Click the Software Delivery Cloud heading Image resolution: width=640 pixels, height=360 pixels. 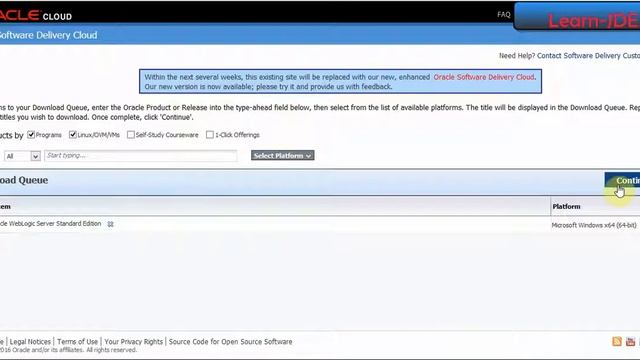(x=49, y=35)
